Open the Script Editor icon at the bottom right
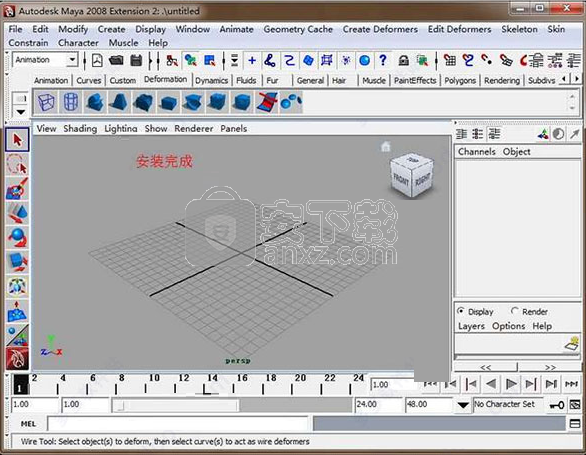This screenshot has height=455, width=586. tap(575, 424)
